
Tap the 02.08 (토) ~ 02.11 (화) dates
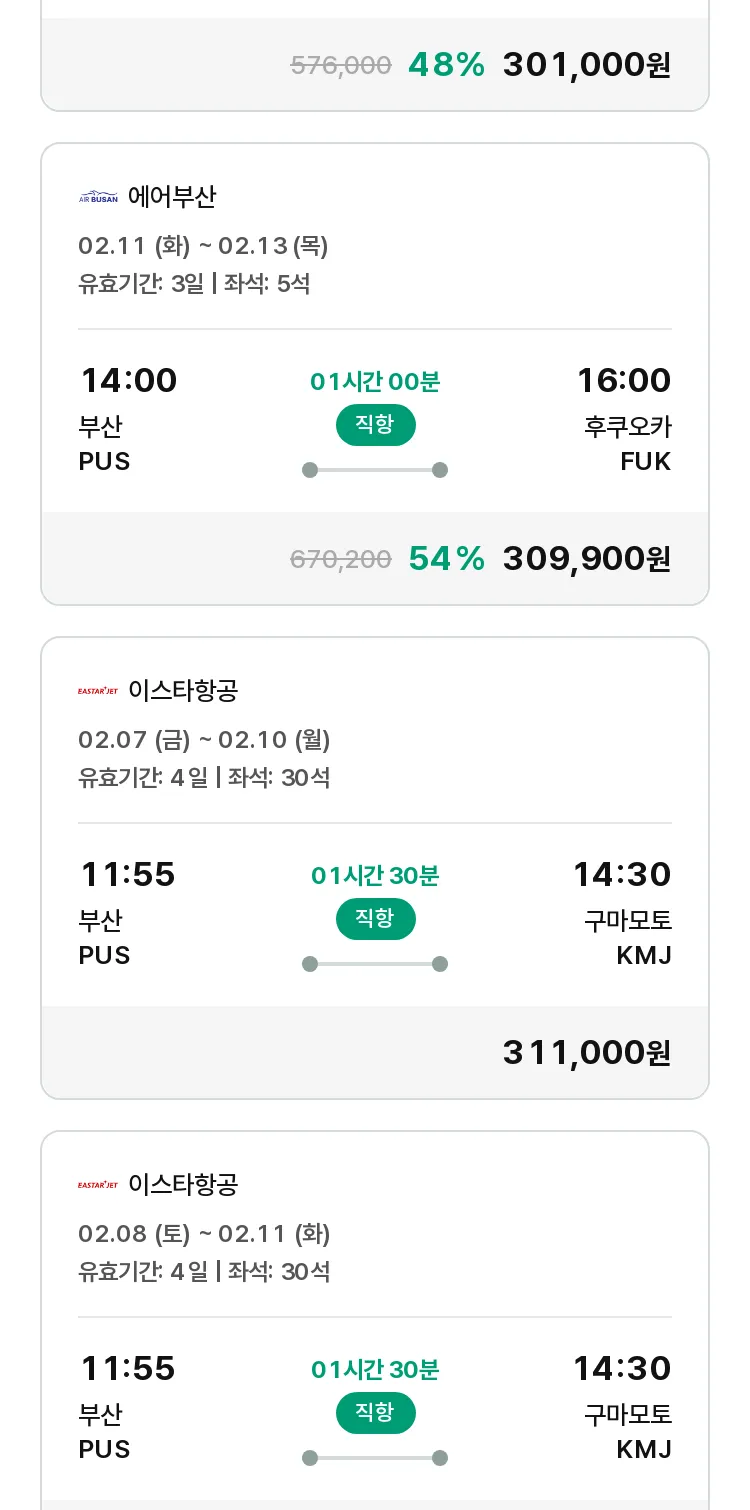204,1234
